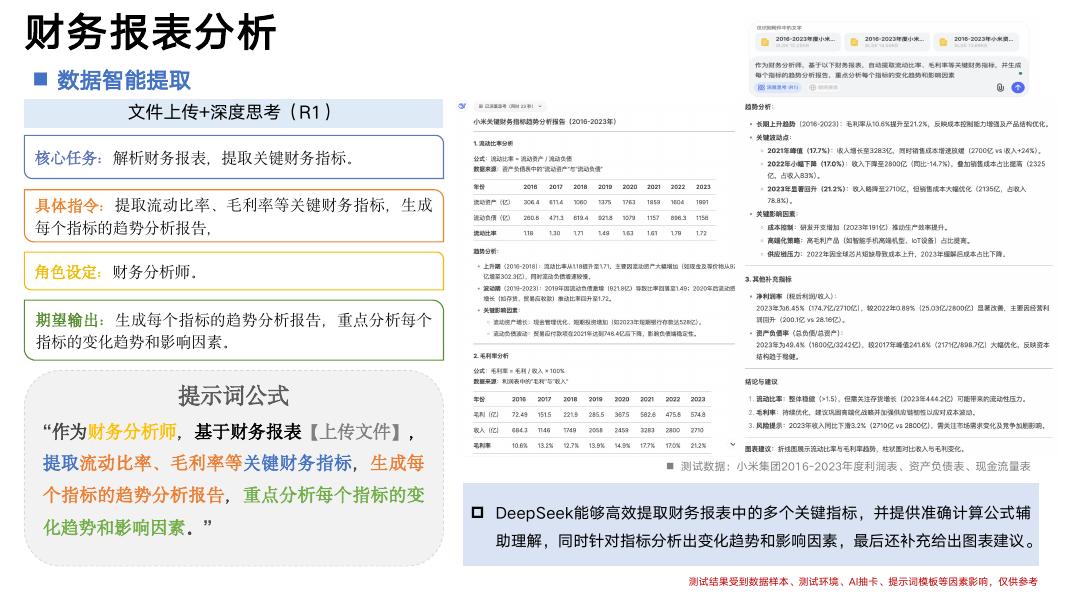1067x600 pixels.
Task: Click cell 72.49 in the 毛利 (亿) row
Action: [x=520, y=414]
